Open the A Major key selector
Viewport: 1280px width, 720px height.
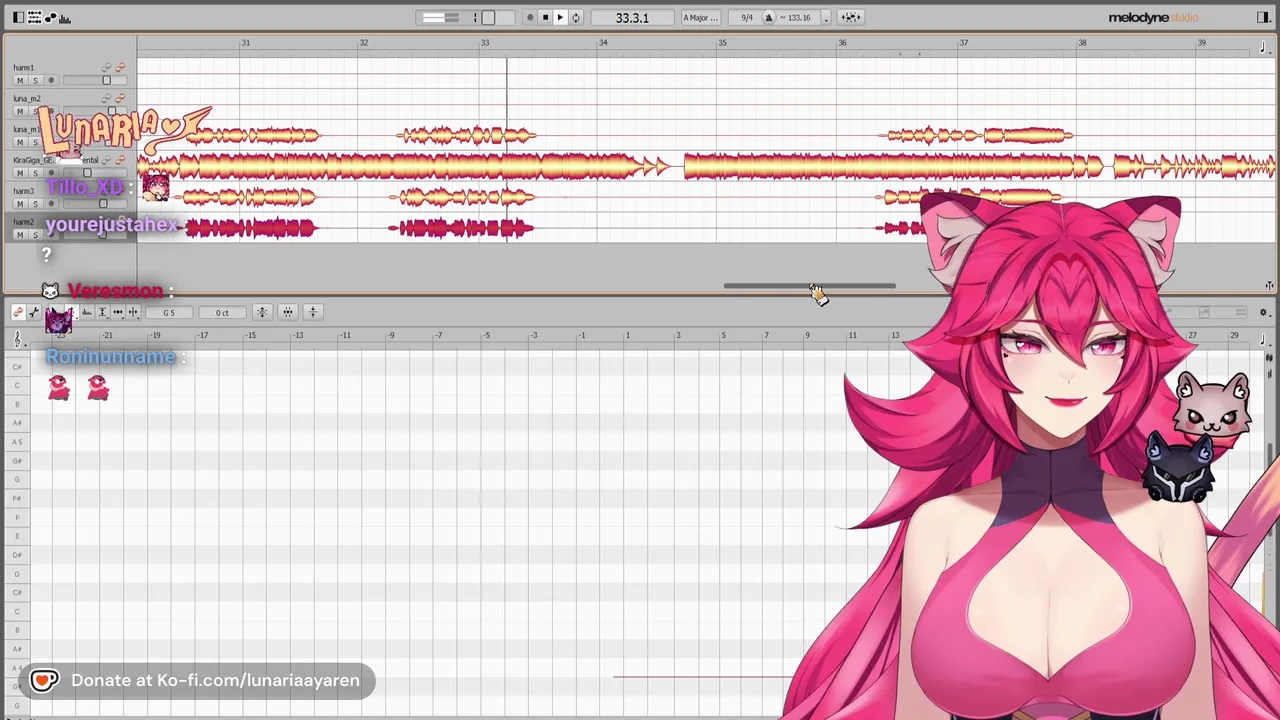click(700, 17)
